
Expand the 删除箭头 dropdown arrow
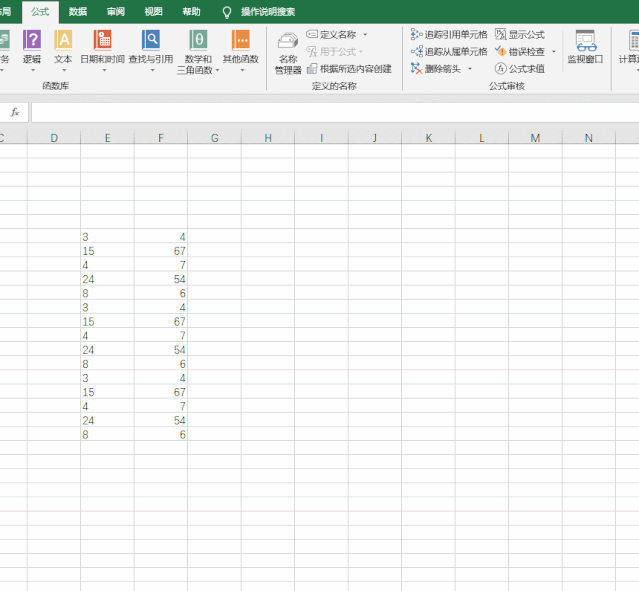tap(470, 69)
